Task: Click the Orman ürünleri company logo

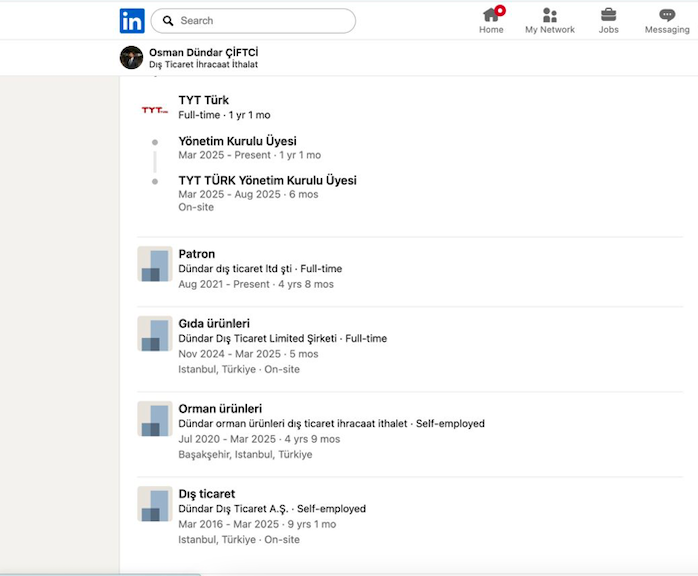Action: point(154,419)
